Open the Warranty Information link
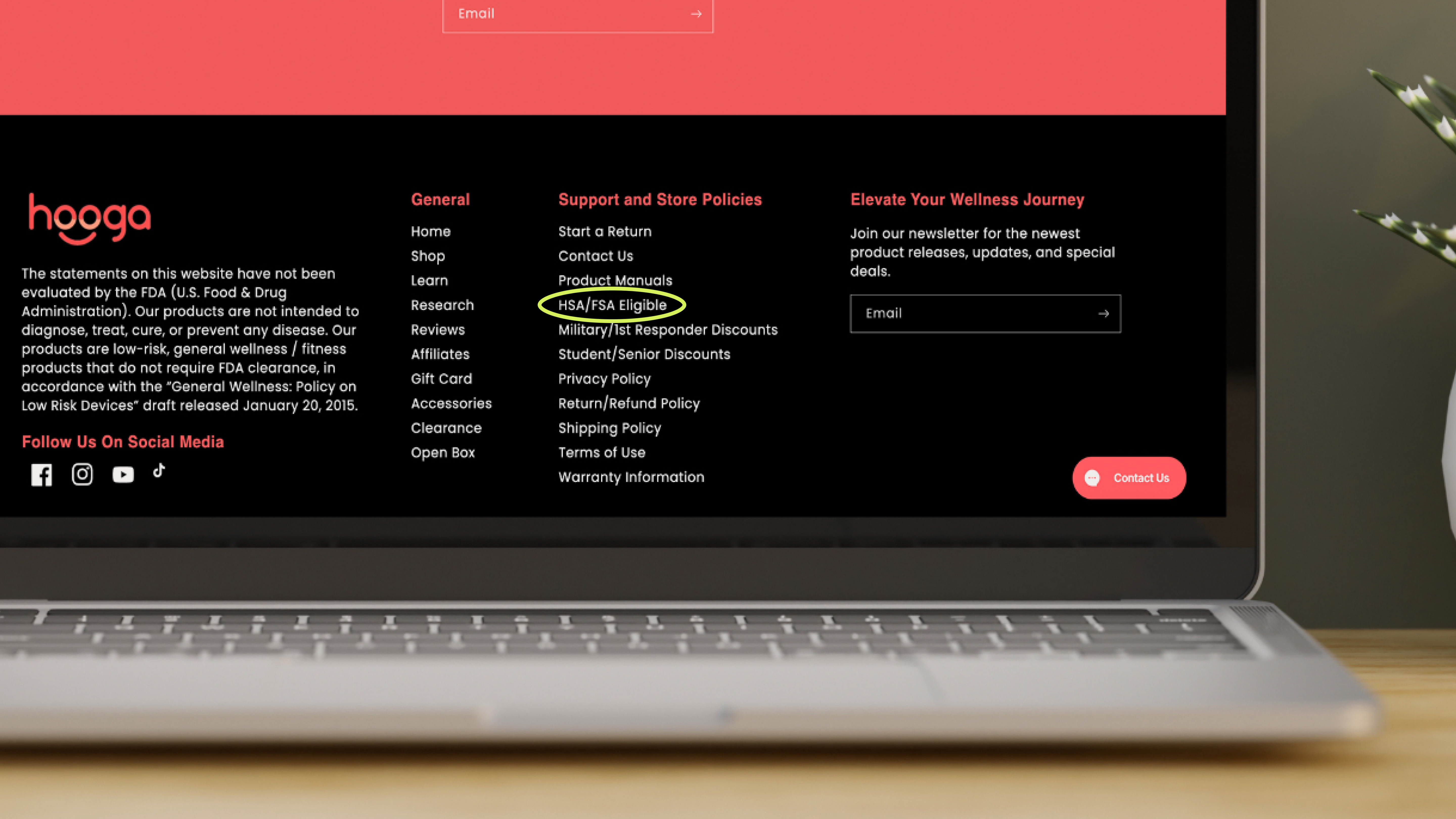 tap(631, 477)
